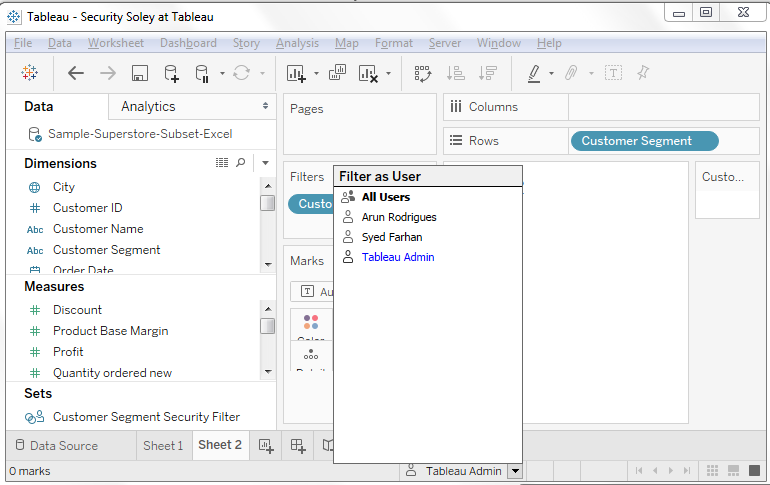This screenshot has height=485, width=770.
Task: Click the Measures scroll down arrow
Action: coord(268,372)
